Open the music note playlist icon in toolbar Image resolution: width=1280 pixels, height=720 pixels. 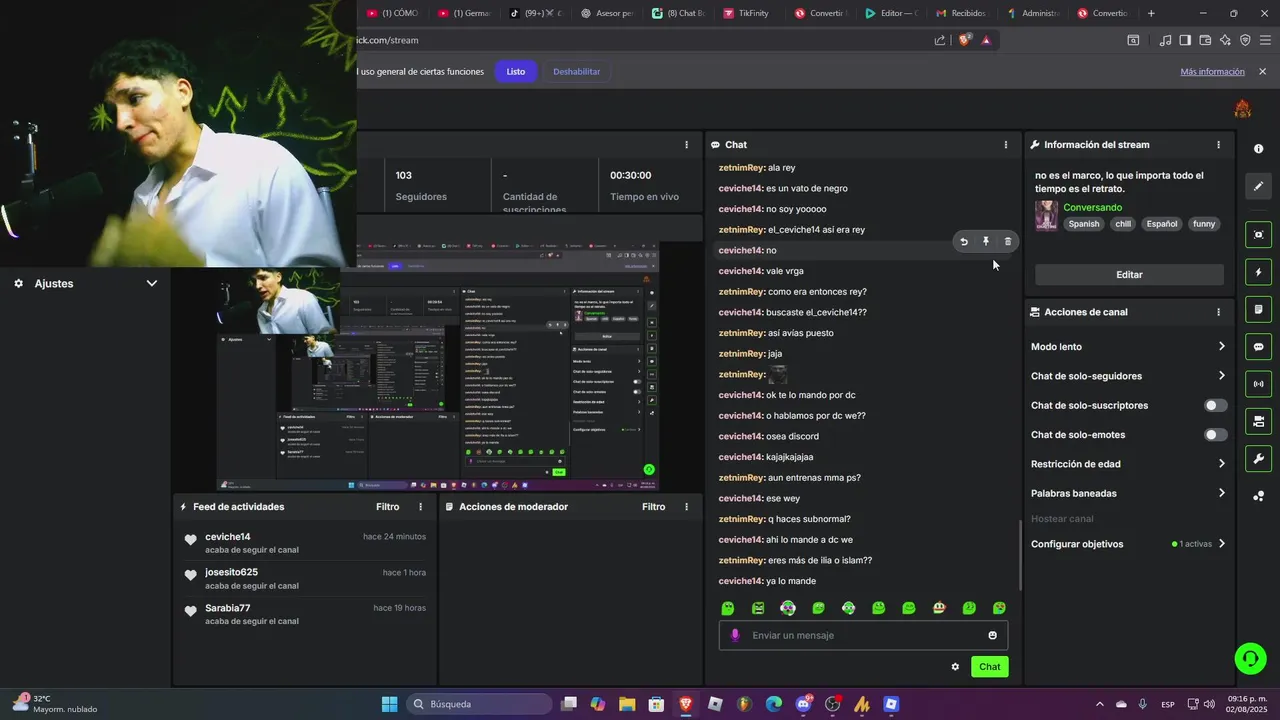[1165, 40]
